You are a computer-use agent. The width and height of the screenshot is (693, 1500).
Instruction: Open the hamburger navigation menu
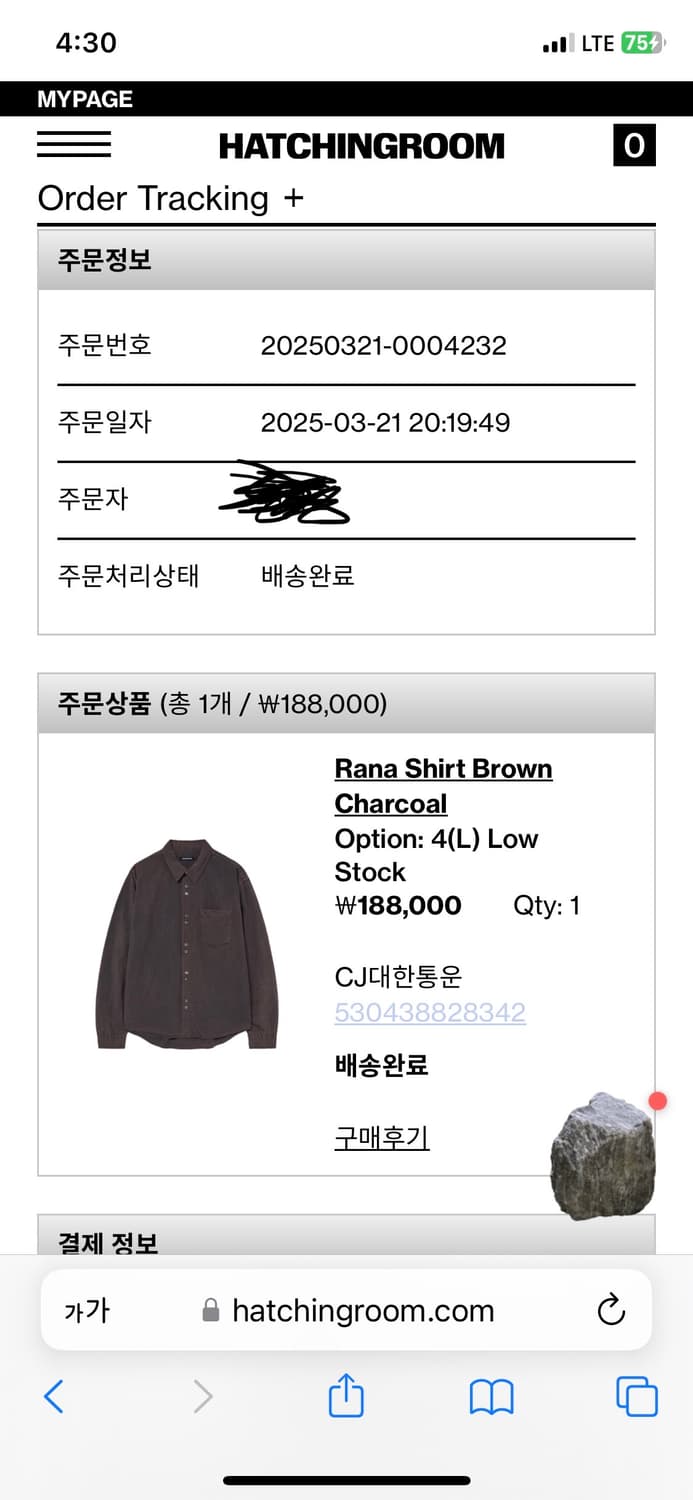74,146
